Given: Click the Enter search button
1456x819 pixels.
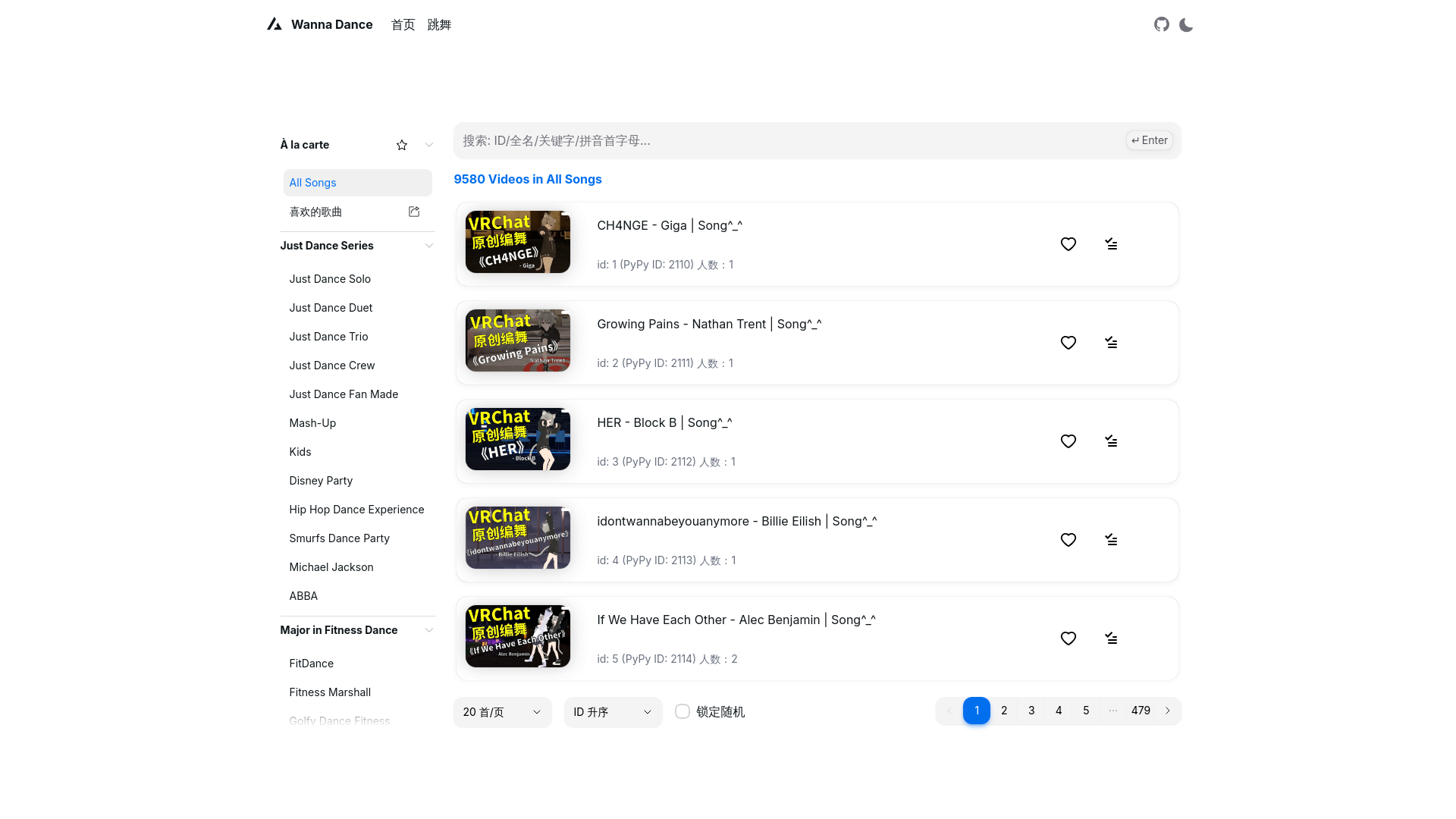Looking at the screenshot, I should (x=1150, y=140).
